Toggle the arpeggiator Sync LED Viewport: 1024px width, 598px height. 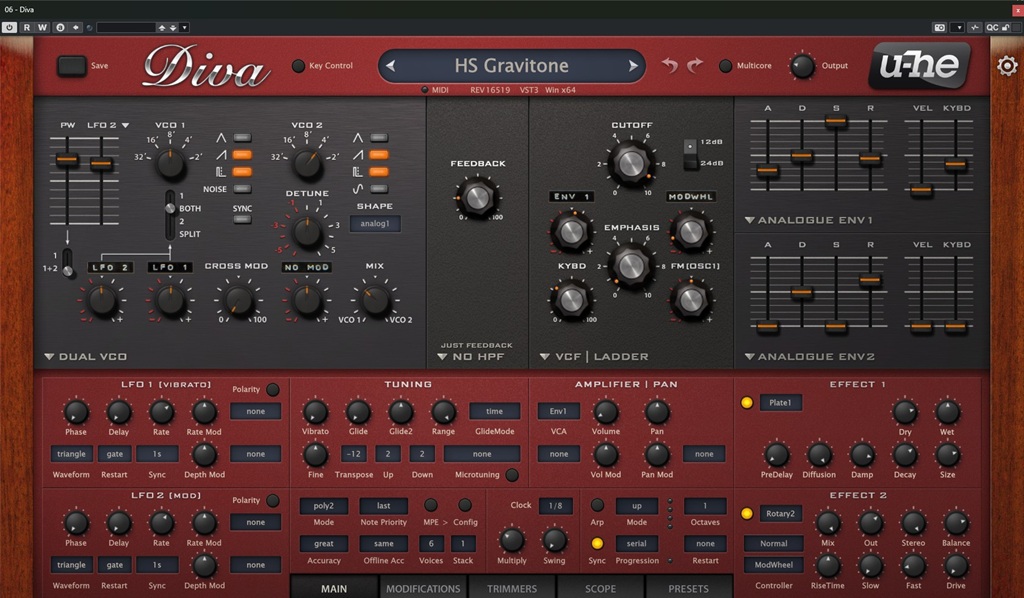click(597, 543)
